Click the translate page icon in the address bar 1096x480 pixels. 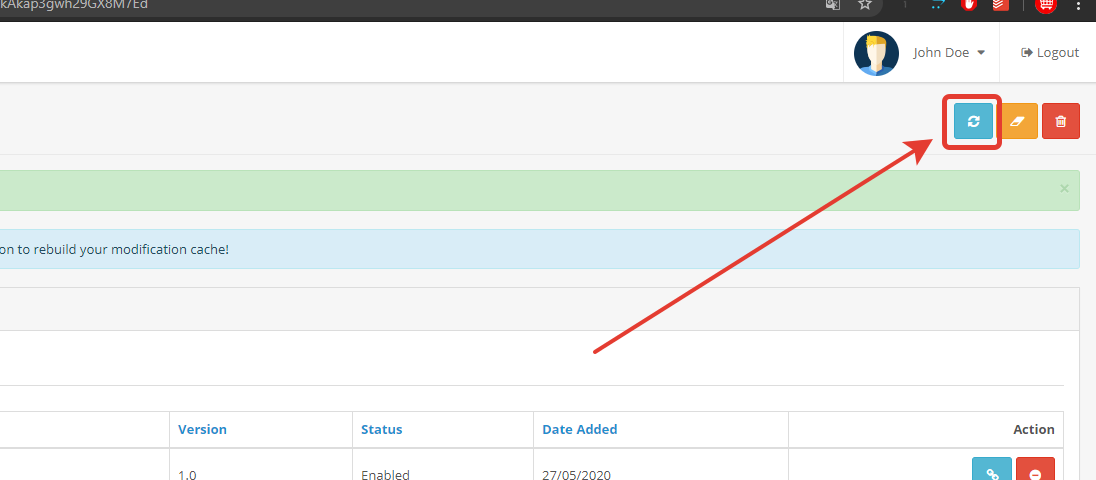(832, 5)
